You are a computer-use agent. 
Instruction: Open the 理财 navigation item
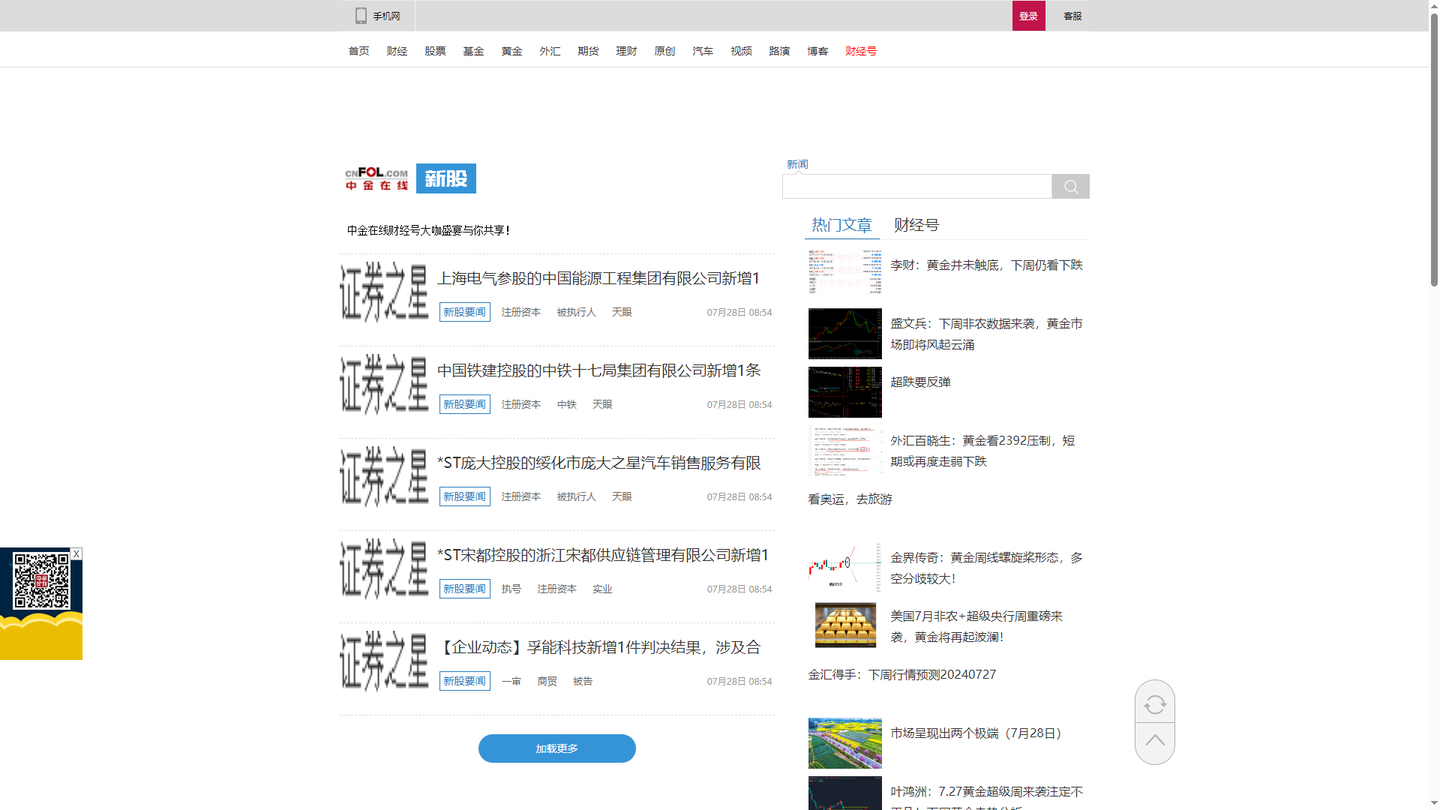coord(626,51)
